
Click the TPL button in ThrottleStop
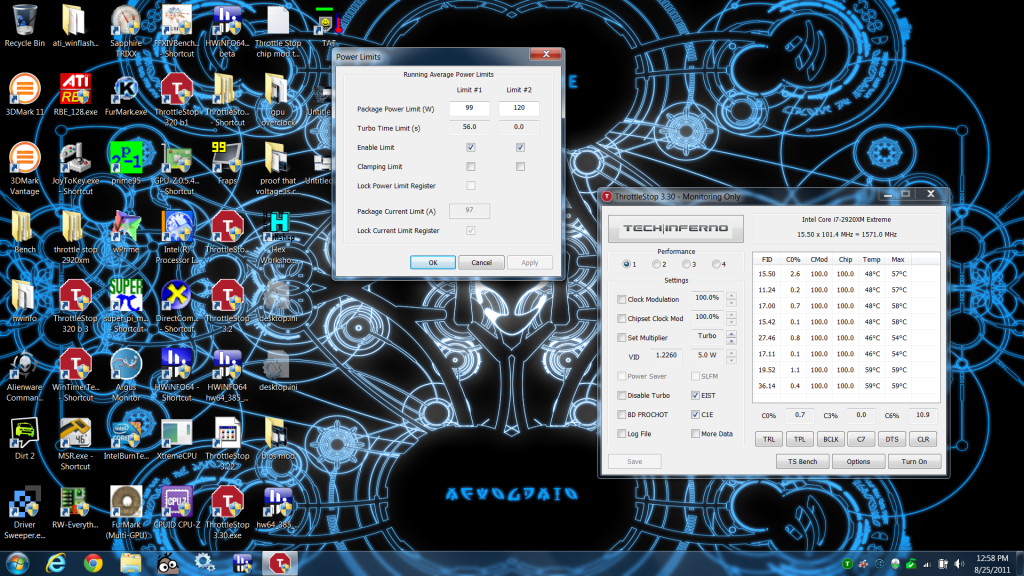tap(799, 440)
